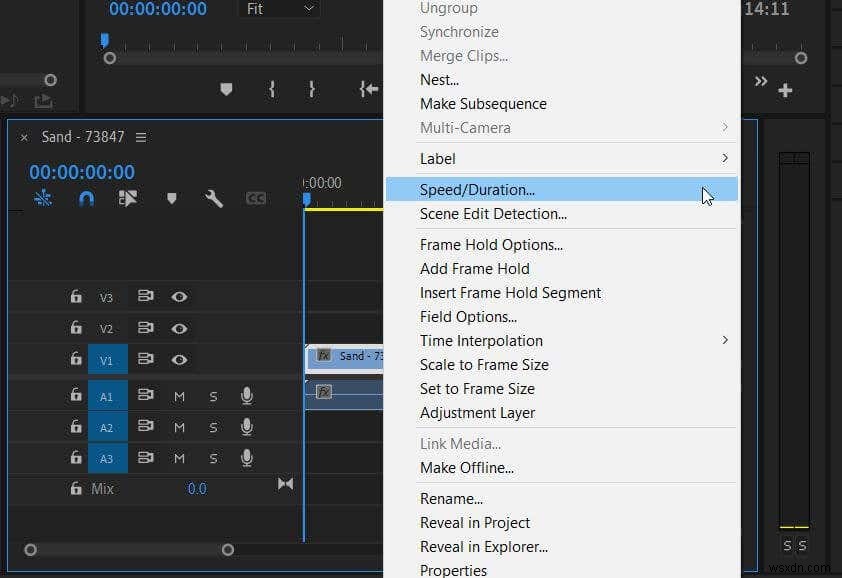Click the Add Marker icon in timeline

pos(171,198)
